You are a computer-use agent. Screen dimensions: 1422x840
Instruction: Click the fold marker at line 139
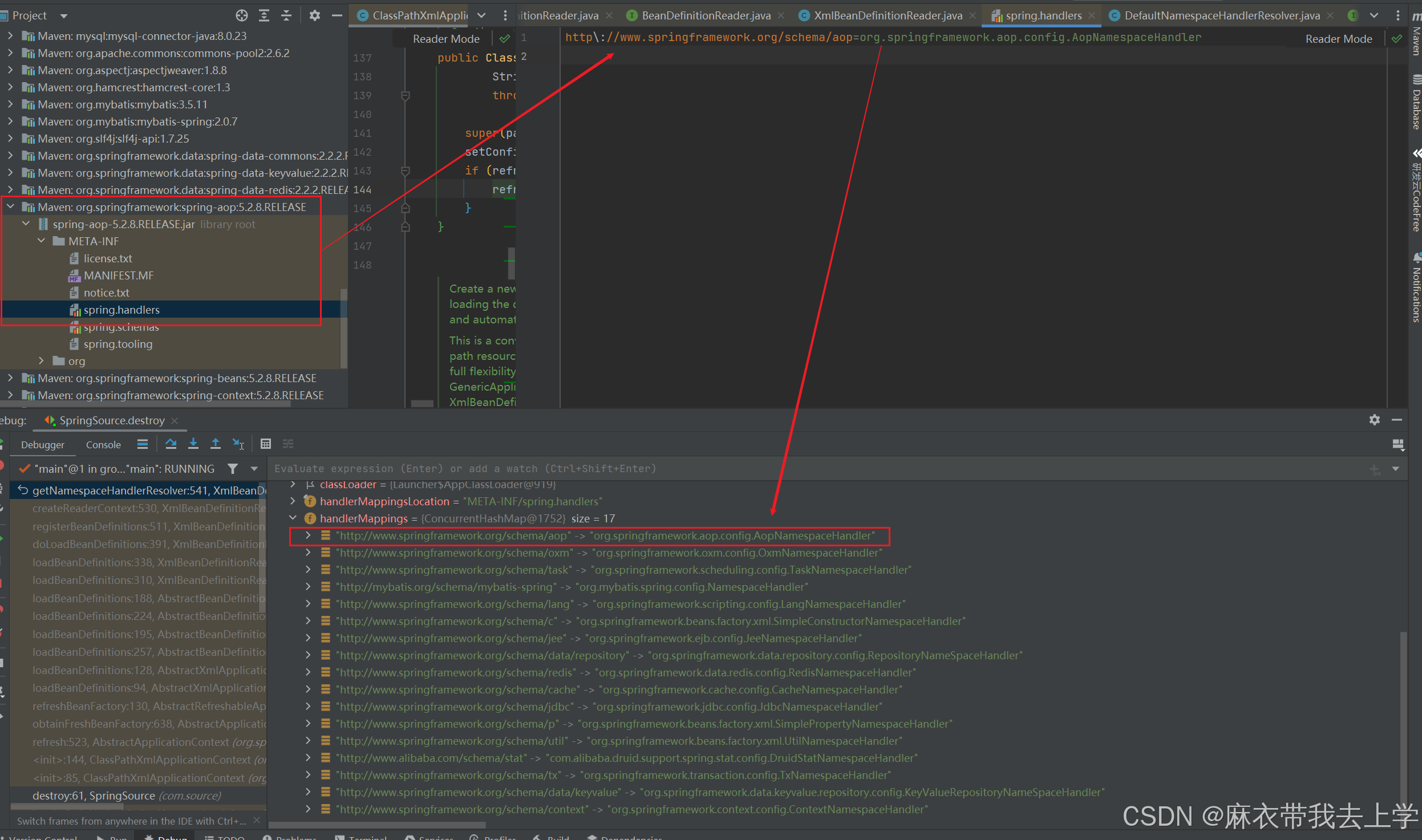coord(406,96)
